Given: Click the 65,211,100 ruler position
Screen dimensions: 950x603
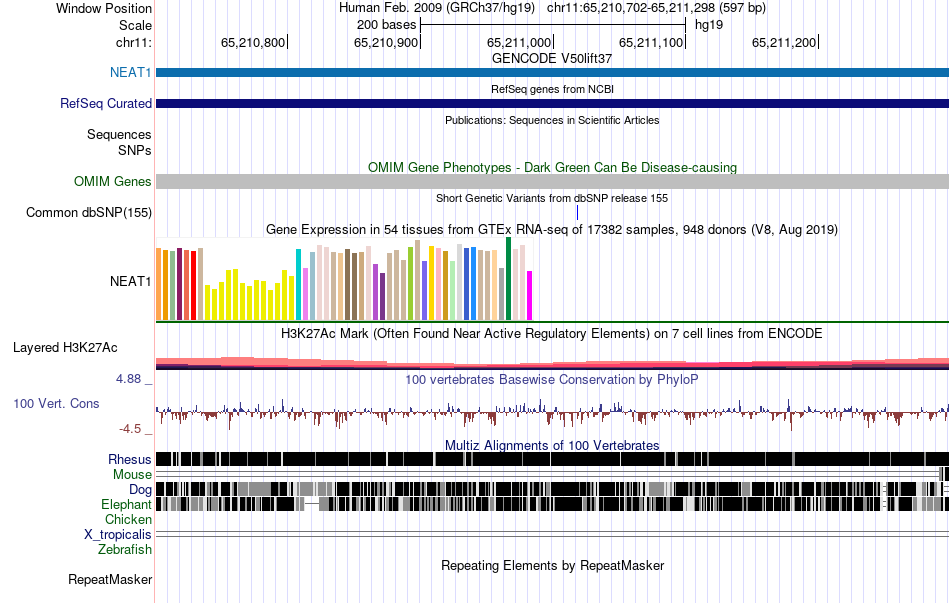Looking at the screenshot, I should [x=652, y=42].
